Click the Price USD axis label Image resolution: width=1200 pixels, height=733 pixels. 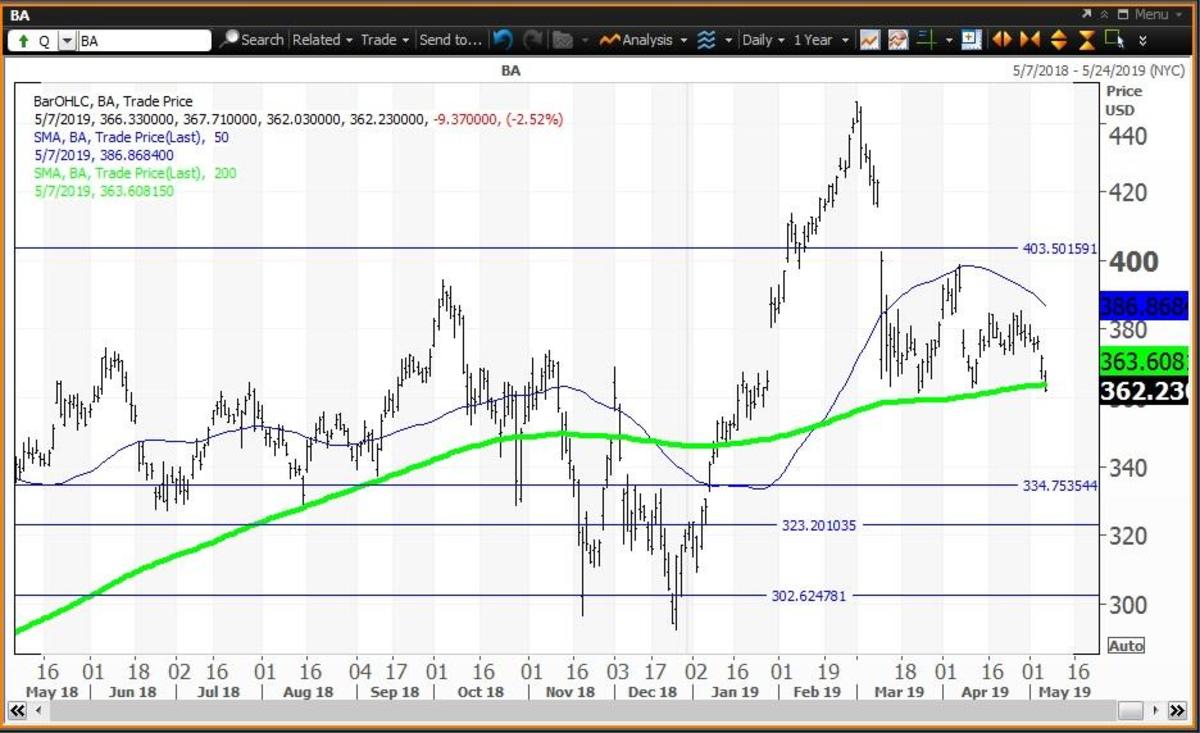pyautogui.click(x=1124, y=100)
